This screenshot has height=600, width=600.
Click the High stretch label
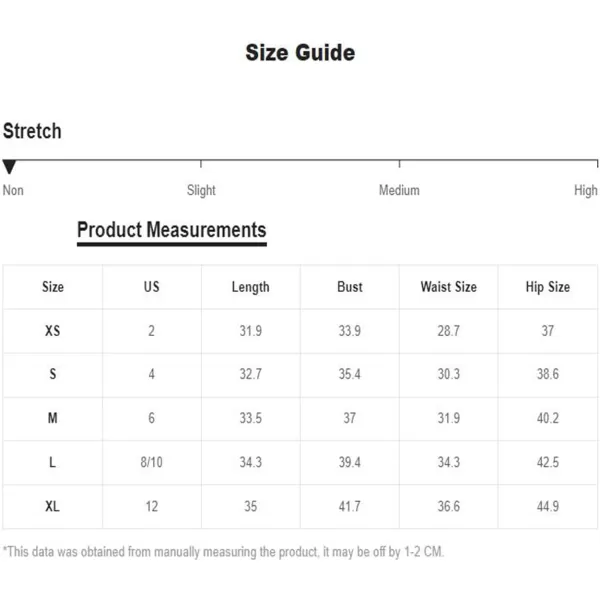click(586, 190)
